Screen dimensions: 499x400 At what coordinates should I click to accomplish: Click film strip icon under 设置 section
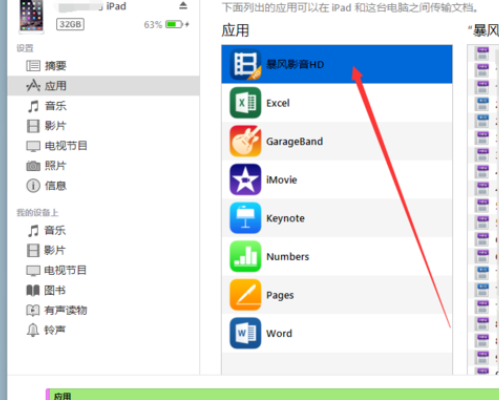coord(33,126)
